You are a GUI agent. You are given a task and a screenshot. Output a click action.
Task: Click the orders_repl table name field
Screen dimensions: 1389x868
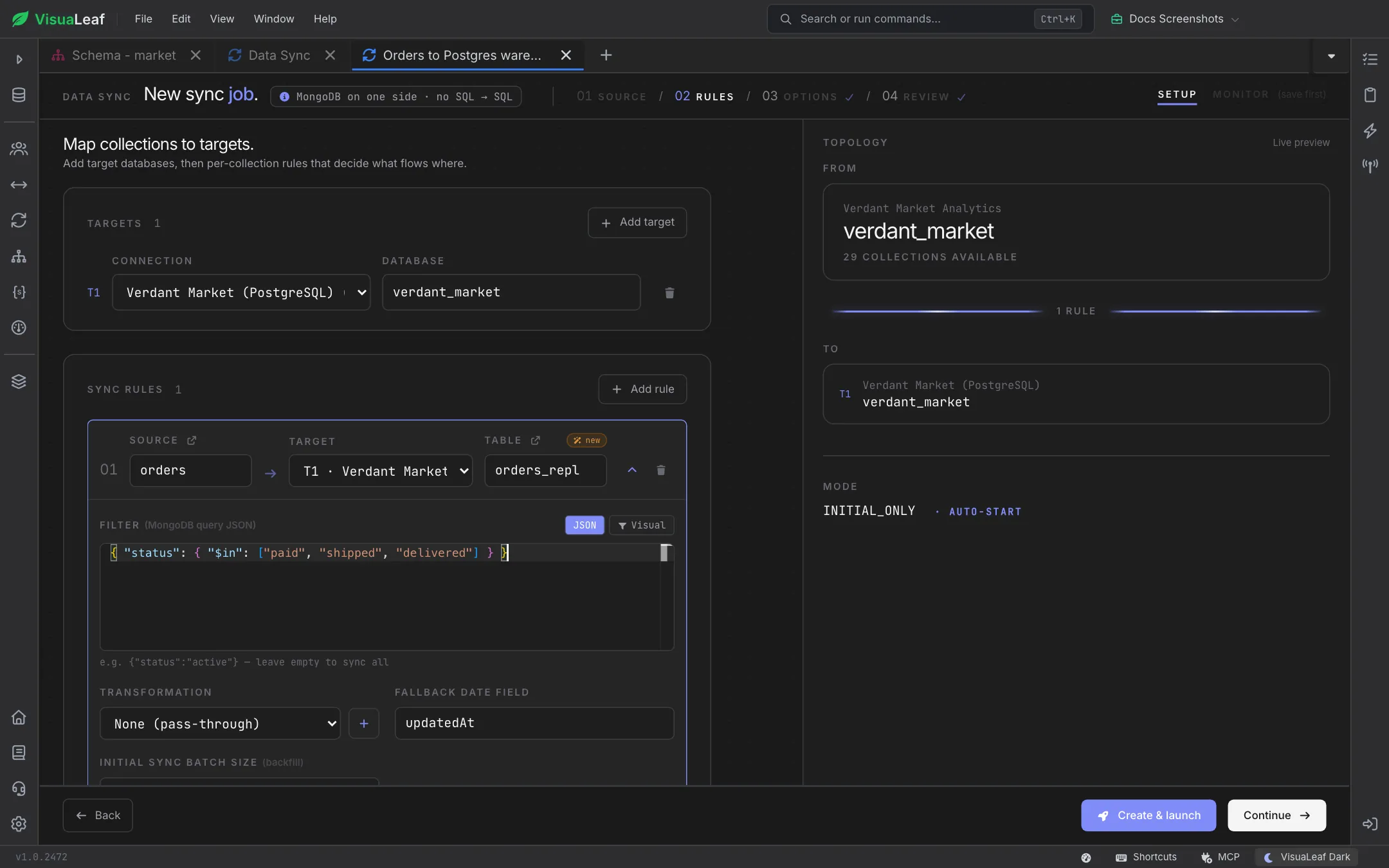tap(545, 471)
